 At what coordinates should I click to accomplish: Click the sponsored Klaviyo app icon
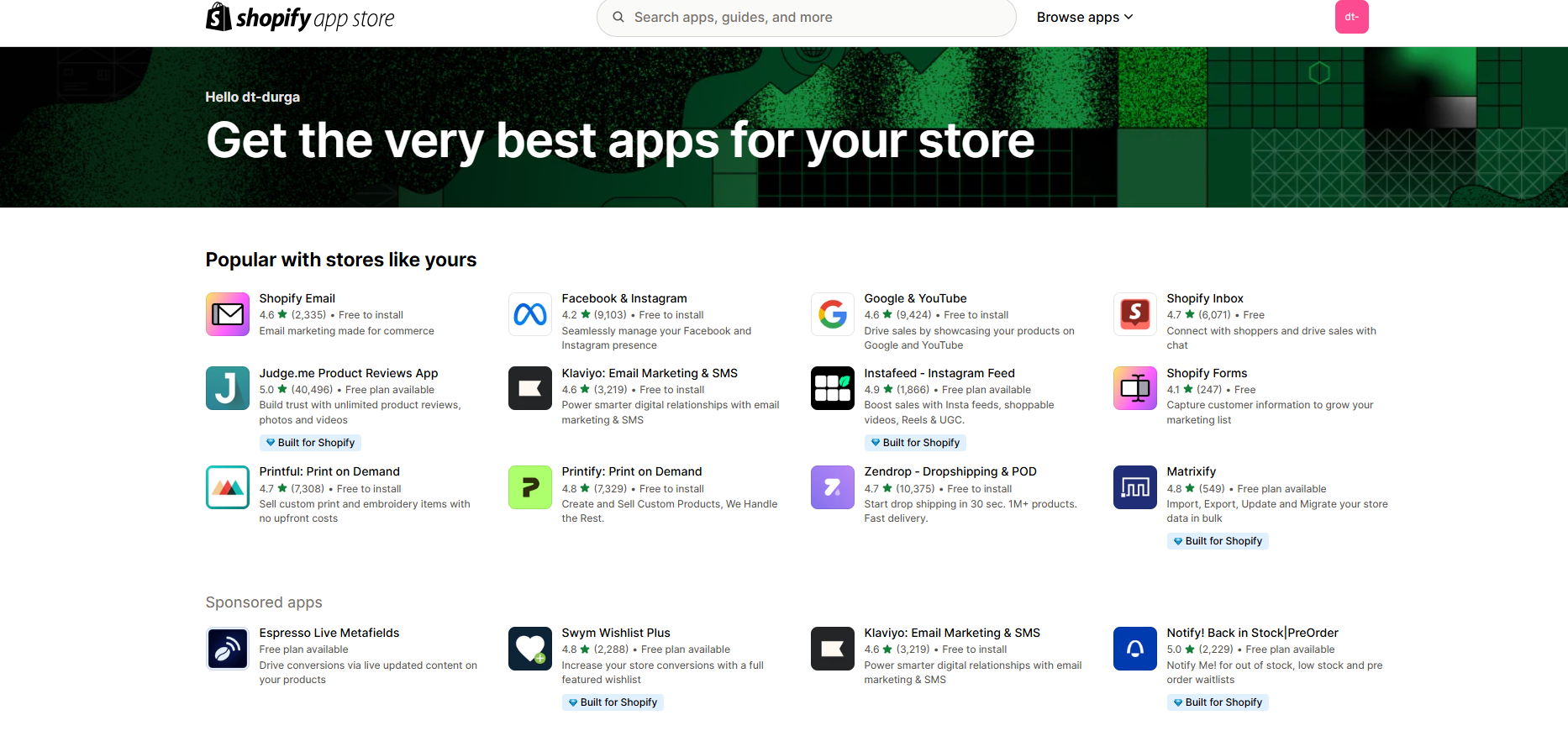[832, 649]
